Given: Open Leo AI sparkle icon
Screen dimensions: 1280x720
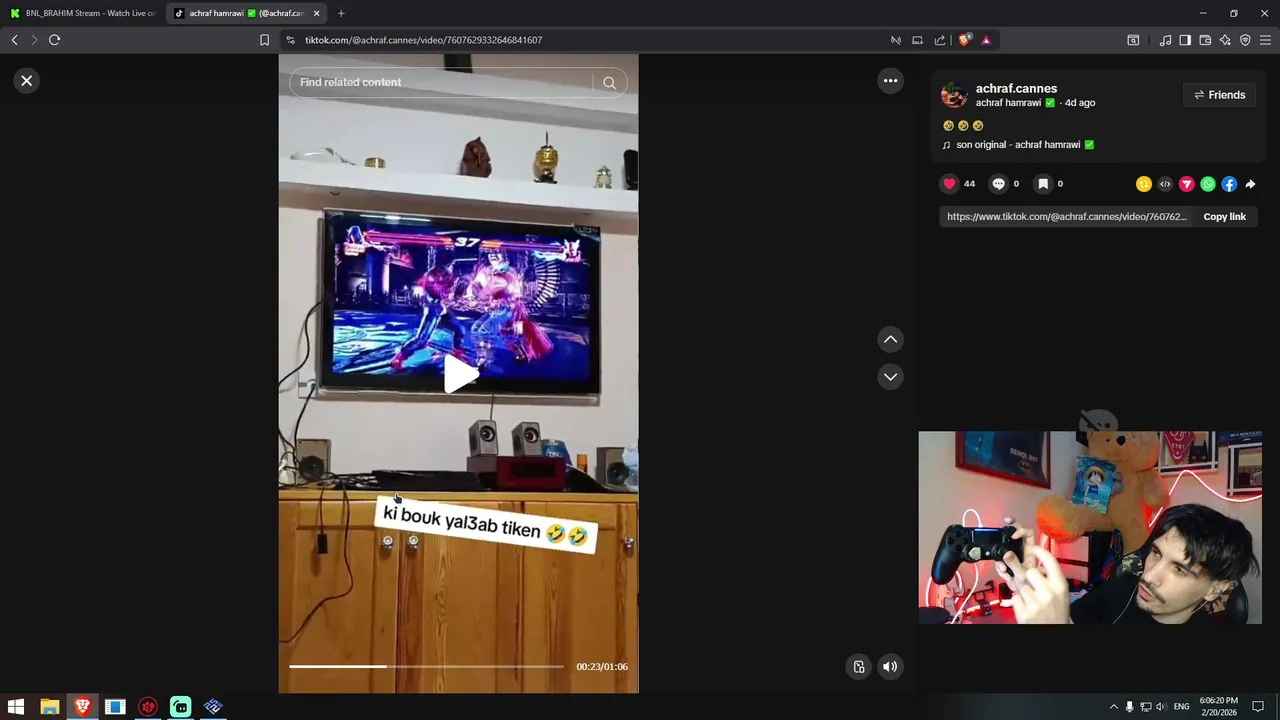Looking at the screenshot, I should pos(1225,40).
